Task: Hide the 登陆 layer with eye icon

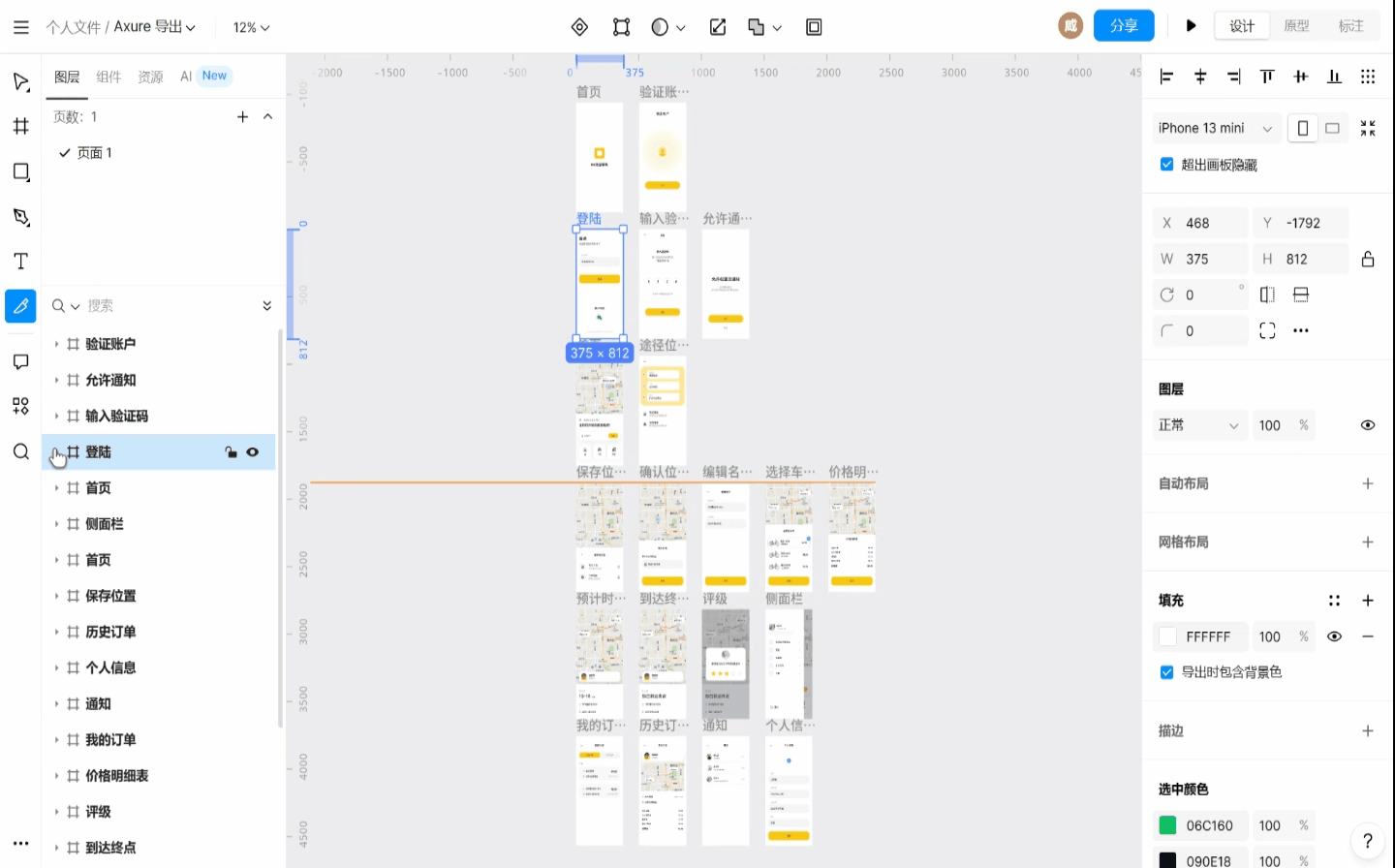Action: [x=253, y=452]
